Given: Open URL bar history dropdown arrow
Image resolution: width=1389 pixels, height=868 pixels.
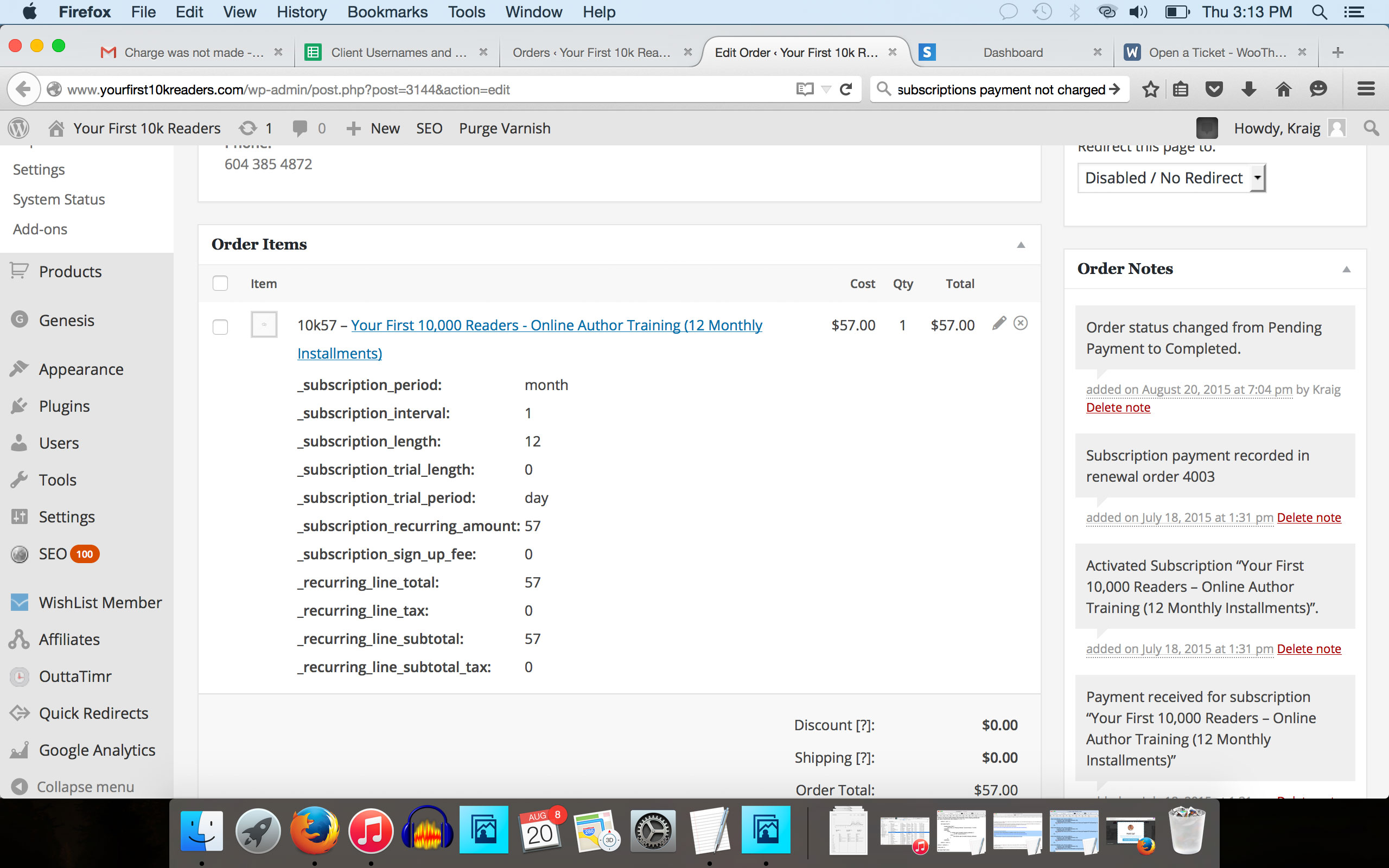Looking at the screenshot, I should pyautogui.click(x=826, y=90).
